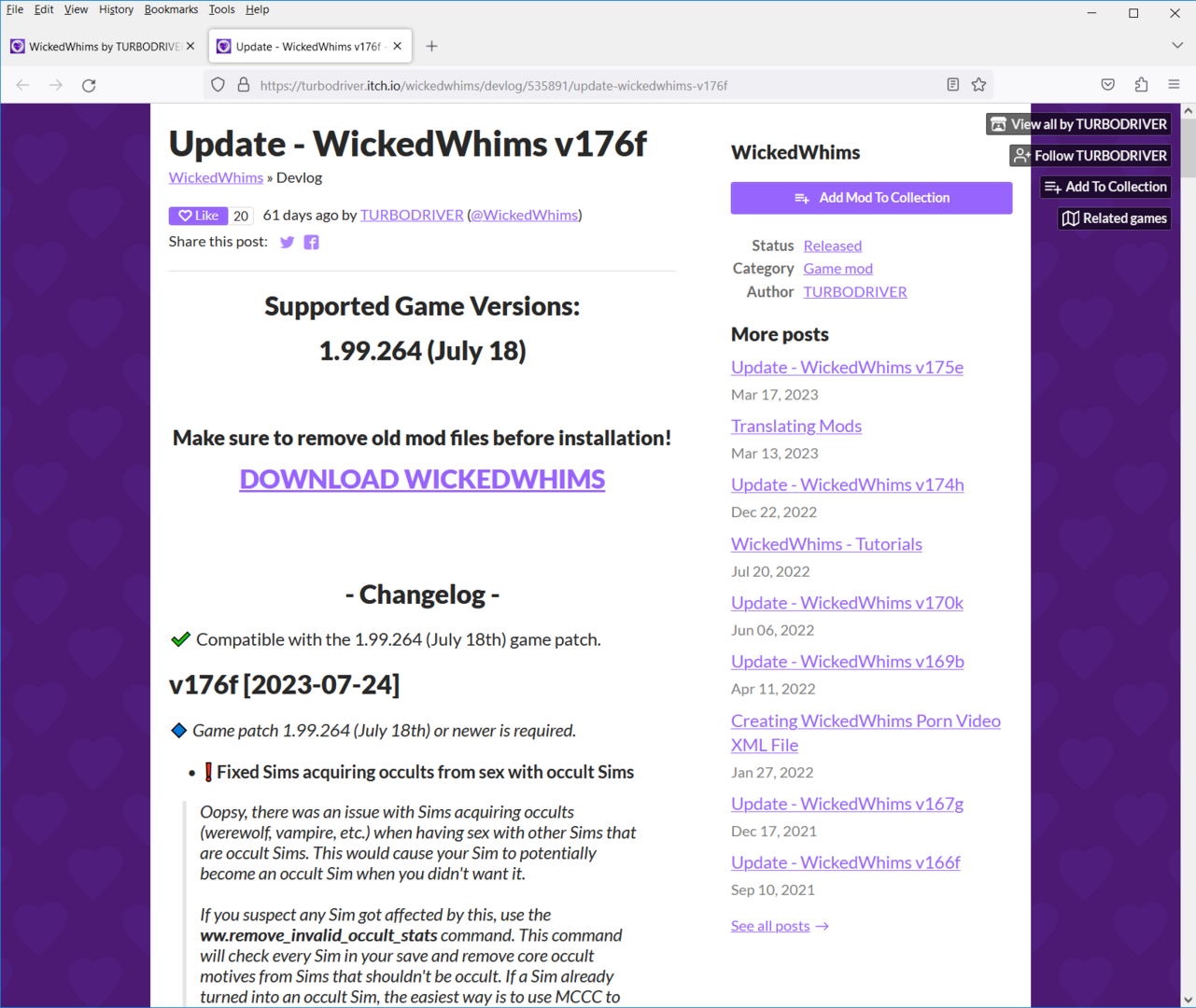Click the site security padlock icon

click(x=243, y=85)
